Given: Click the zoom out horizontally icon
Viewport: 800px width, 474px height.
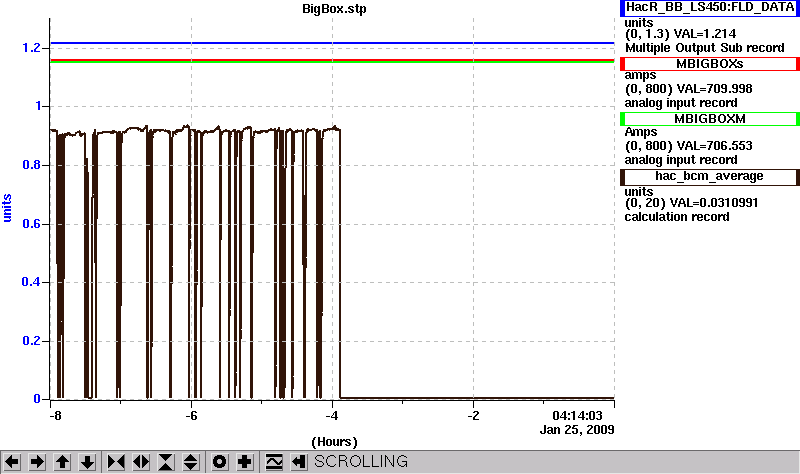Looking at the screenshot, I should (x=141, y=462).
